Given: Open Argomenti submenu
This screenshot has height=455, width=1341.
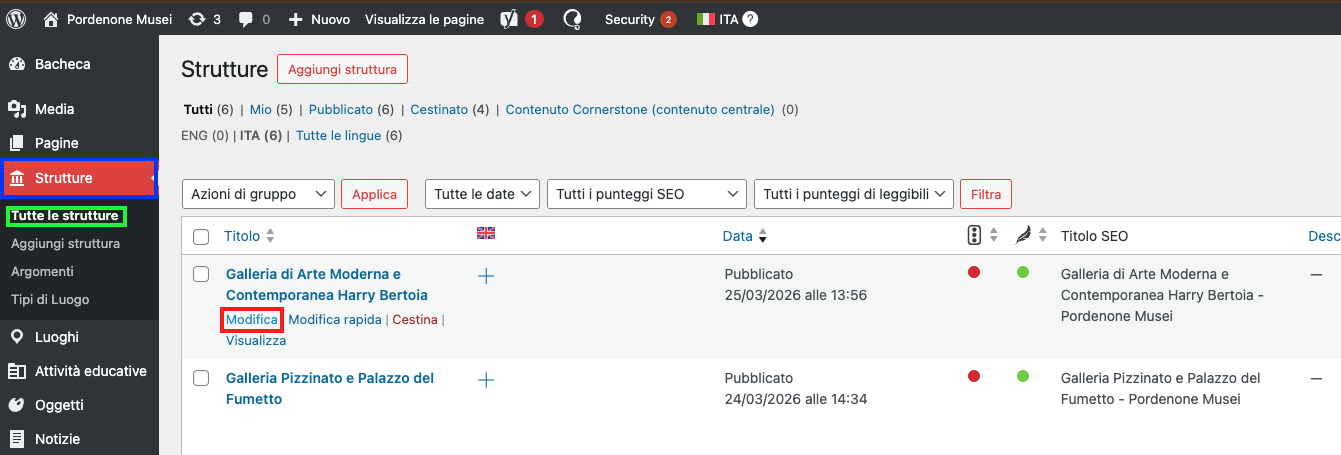Looking at the screenshot, I should 42,271.
